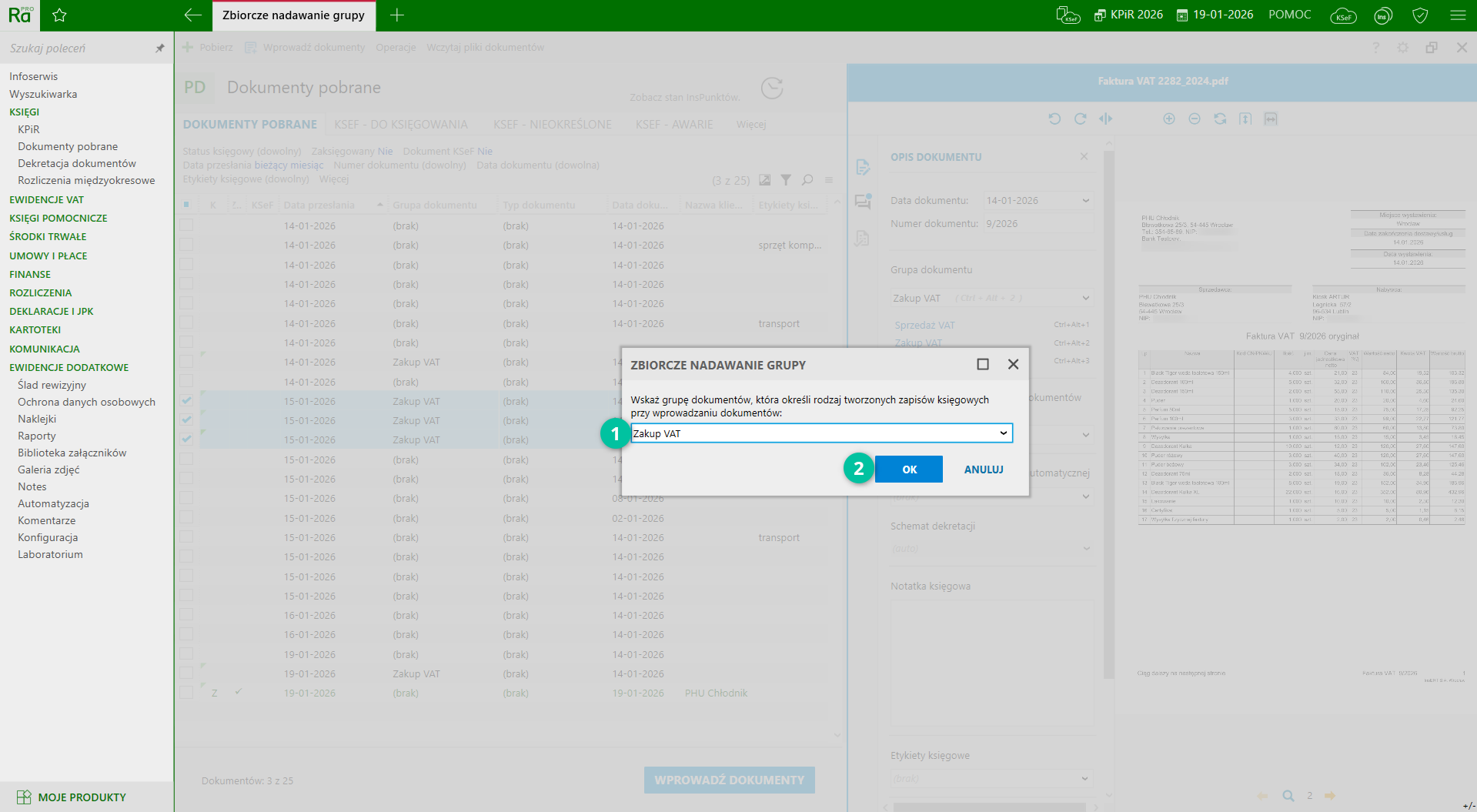The height and width of the screenshot is (812, 1477).
Task: Open the 19-01-2026 date picker
Action: [1215, 15]
